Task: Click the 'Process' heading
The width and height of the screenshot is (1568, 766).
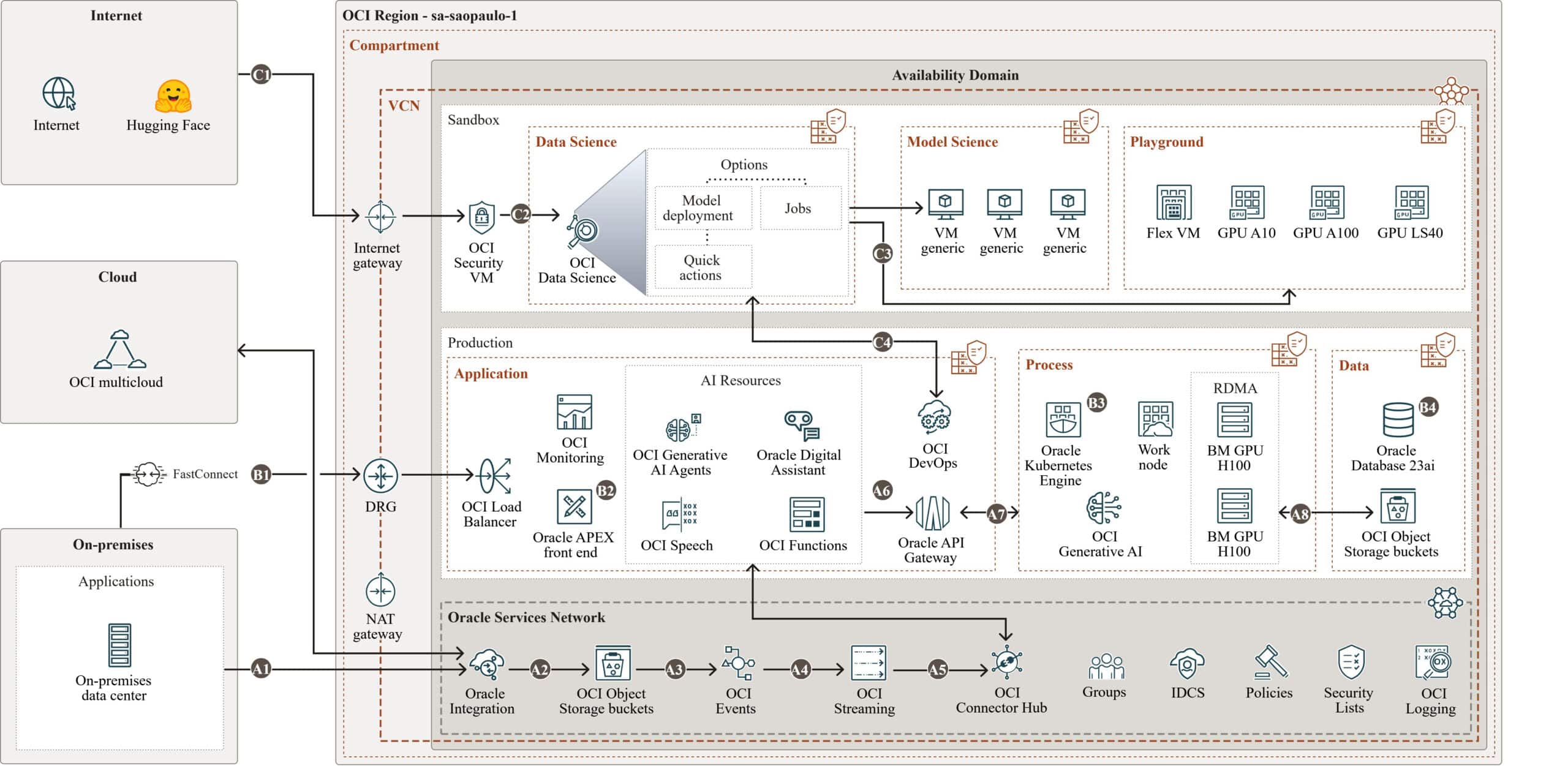Action: click(1049, 365)
